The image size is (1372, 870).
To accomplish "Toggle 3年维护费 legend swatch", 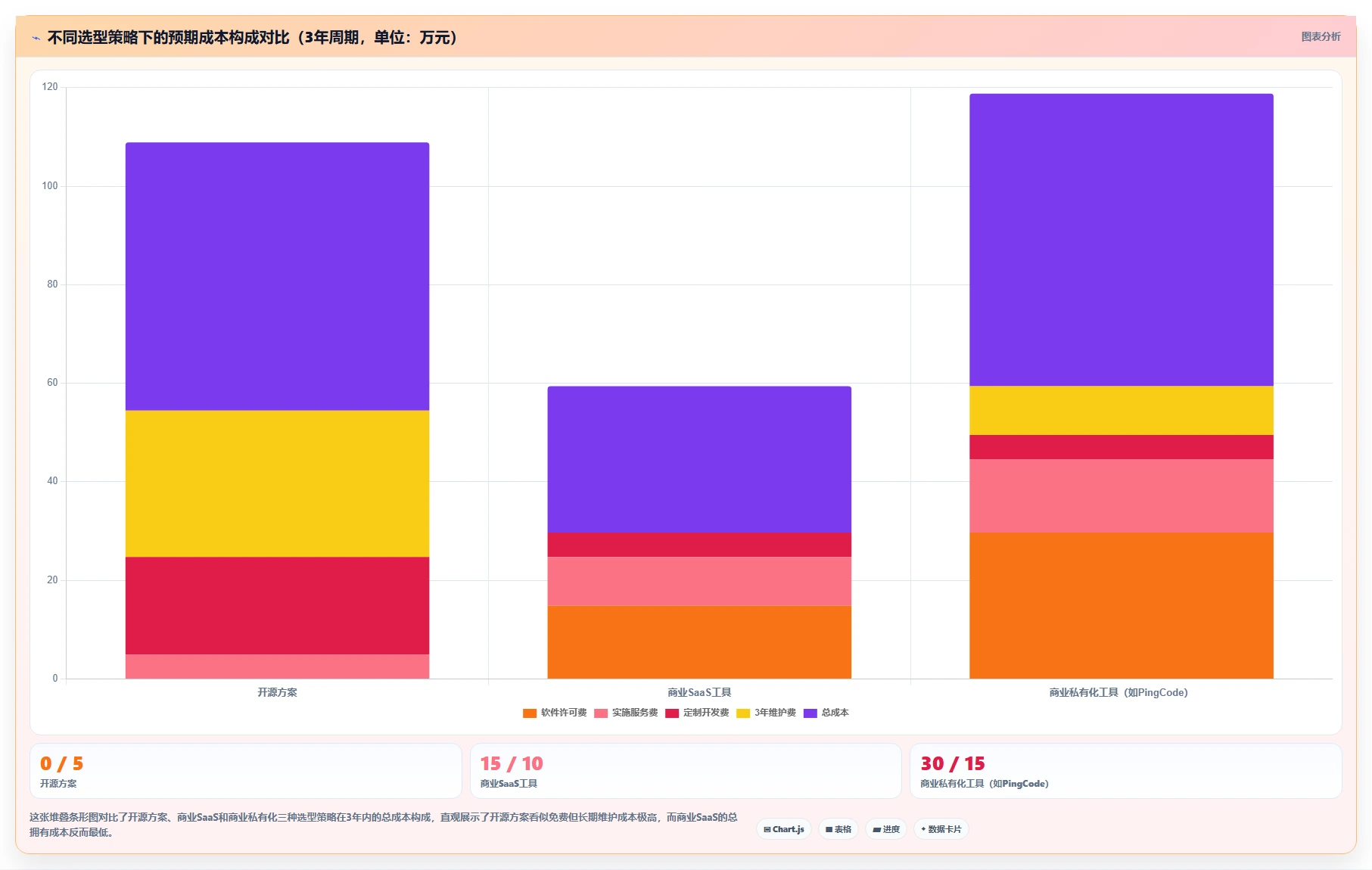I will 743,713.
